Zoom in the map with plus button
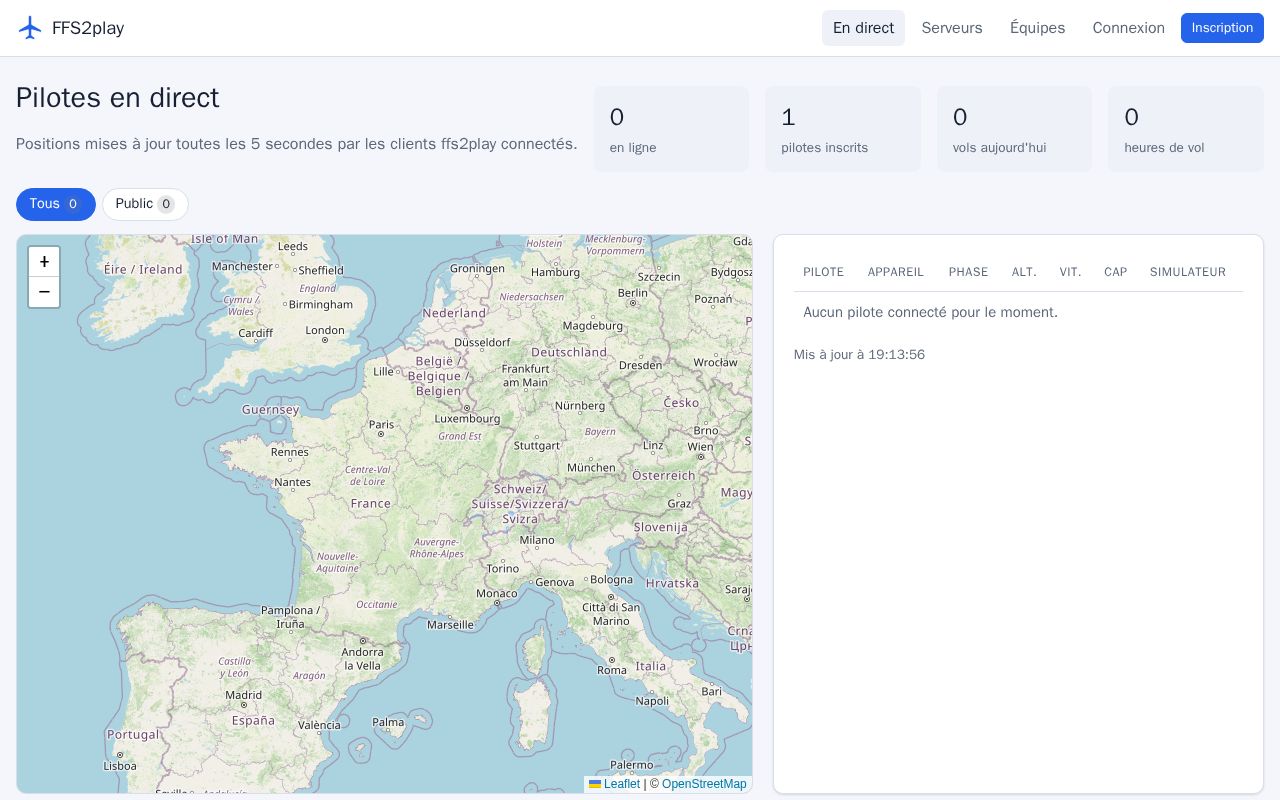This screenshot has height=800, width=1280. (44, 262)
